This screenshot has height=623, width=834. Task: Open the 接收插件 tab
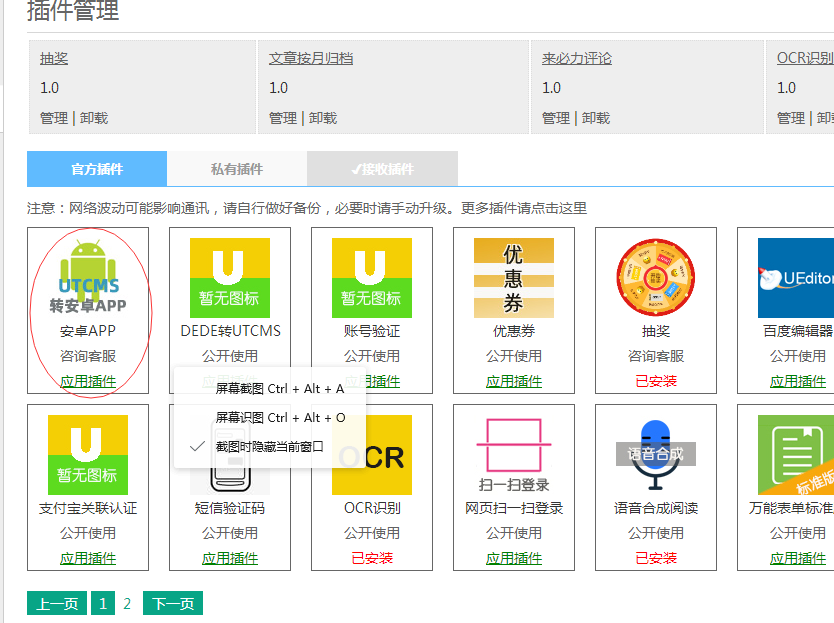tap(382, 169)
